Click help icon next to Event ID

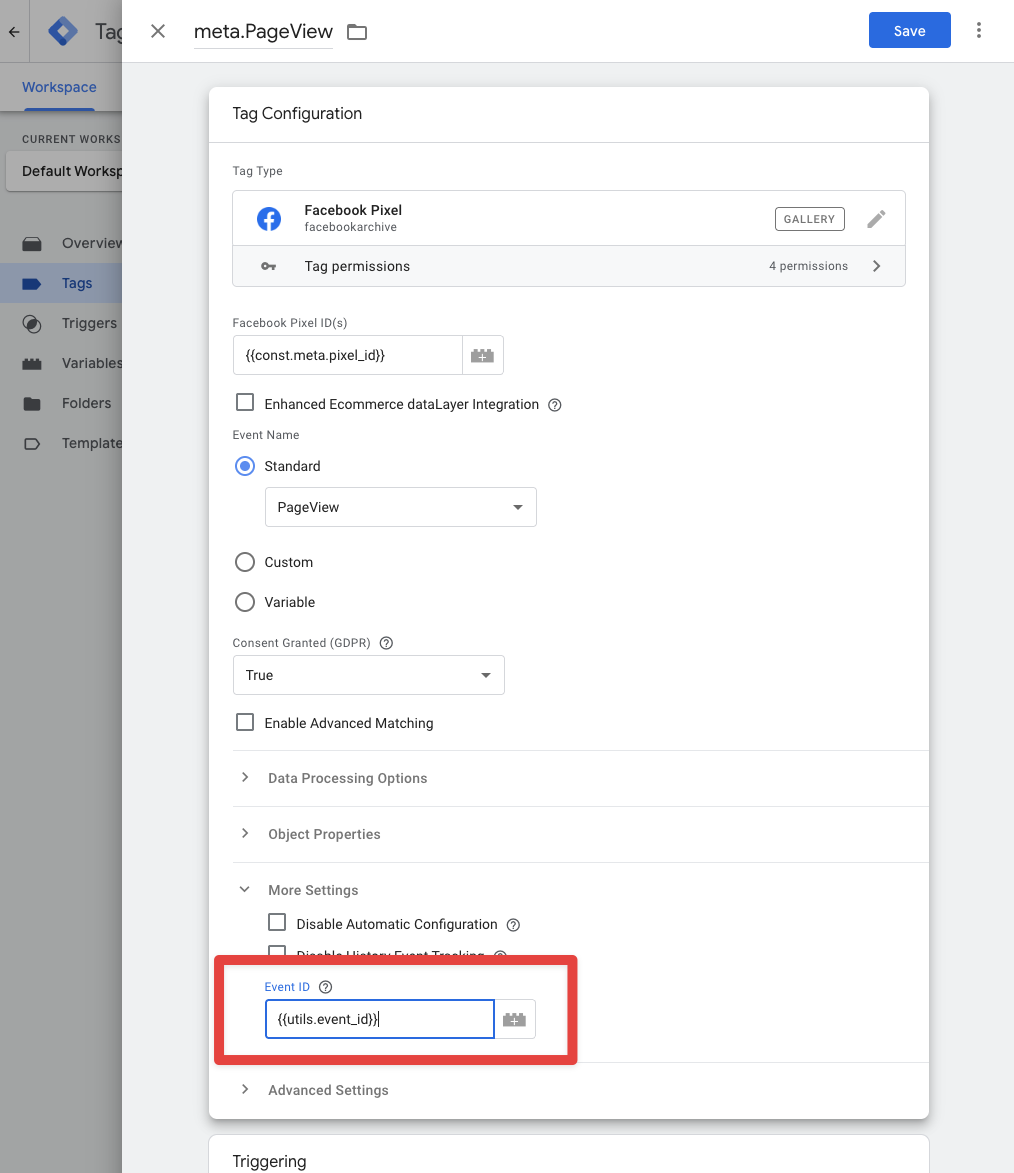click(325, 987)
